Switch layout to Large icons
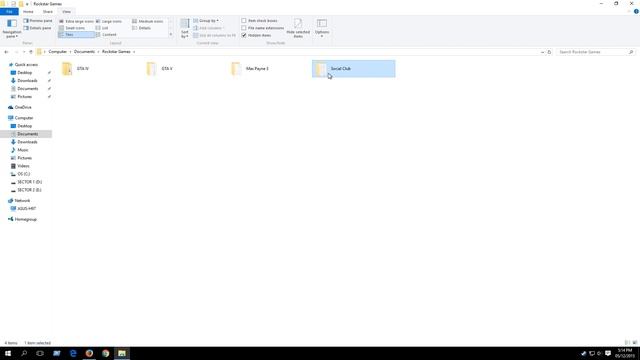640x360 pixels. pos(109,21)
